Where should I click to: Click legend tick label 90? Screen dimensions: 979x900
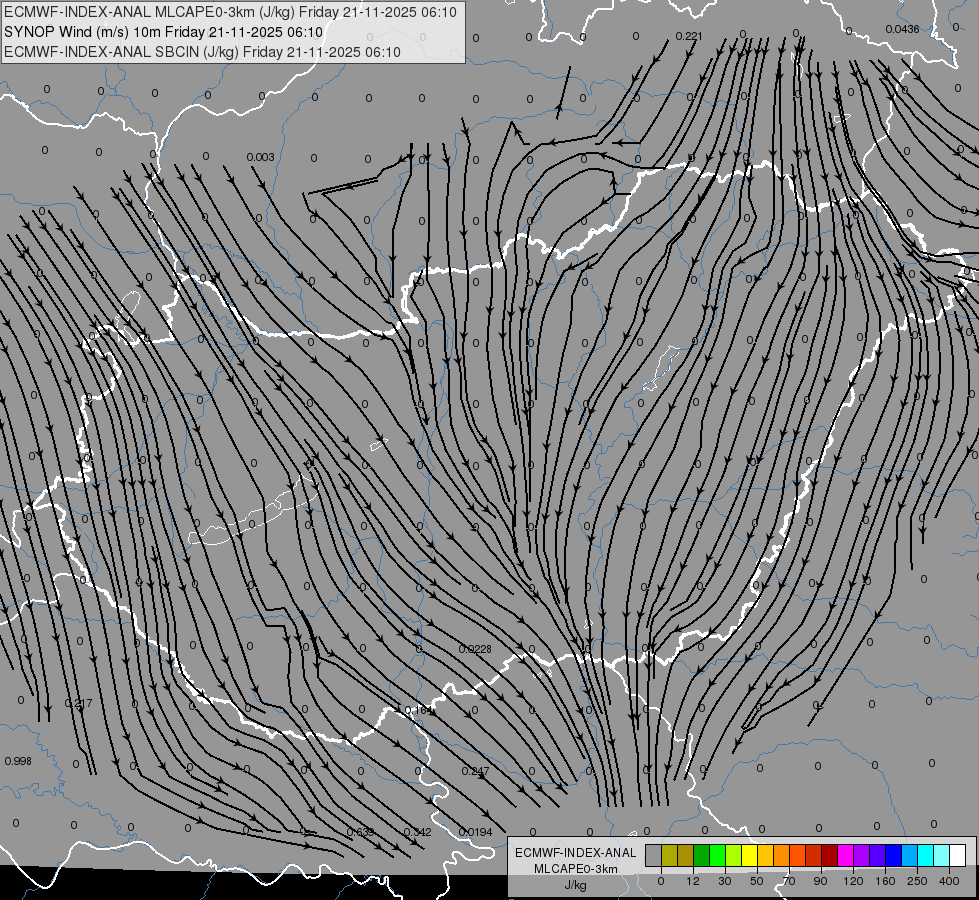coord(820,881)
